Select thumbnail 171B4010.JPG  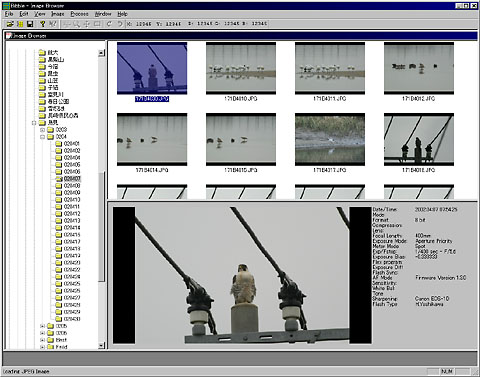coord(241,68)
